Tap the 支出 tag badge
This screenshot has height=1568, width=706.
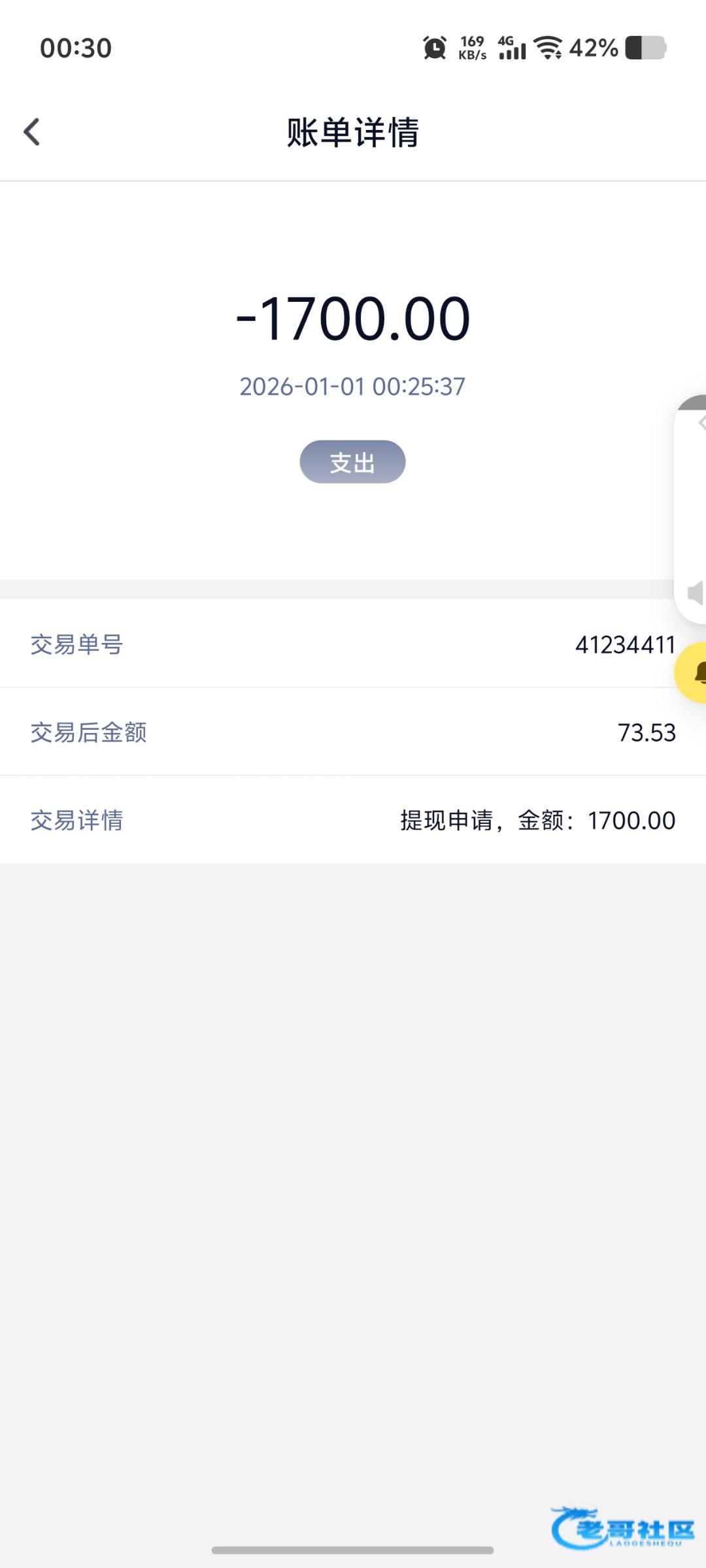[x=352, y=462]
